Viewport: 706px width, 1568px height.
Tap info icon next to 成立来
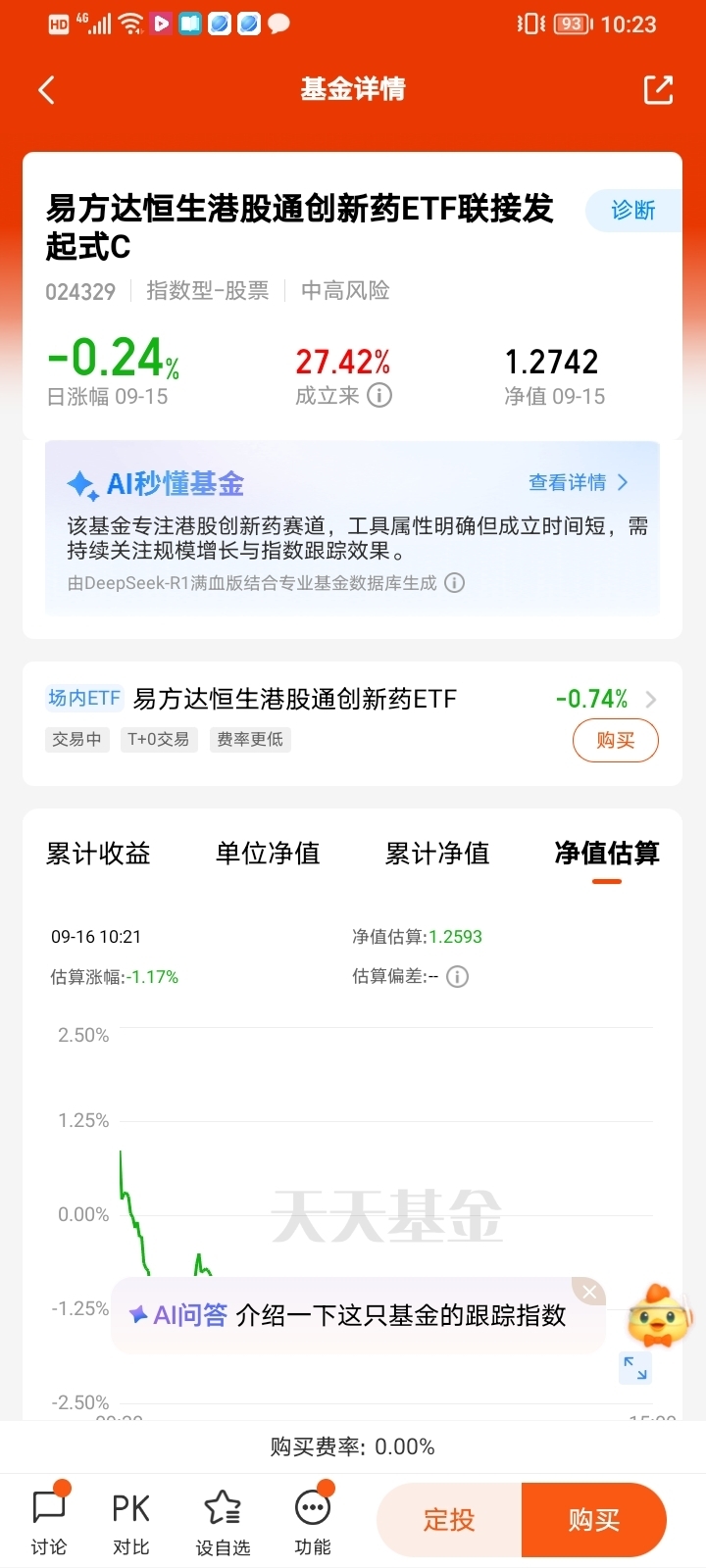coord(379,395)
